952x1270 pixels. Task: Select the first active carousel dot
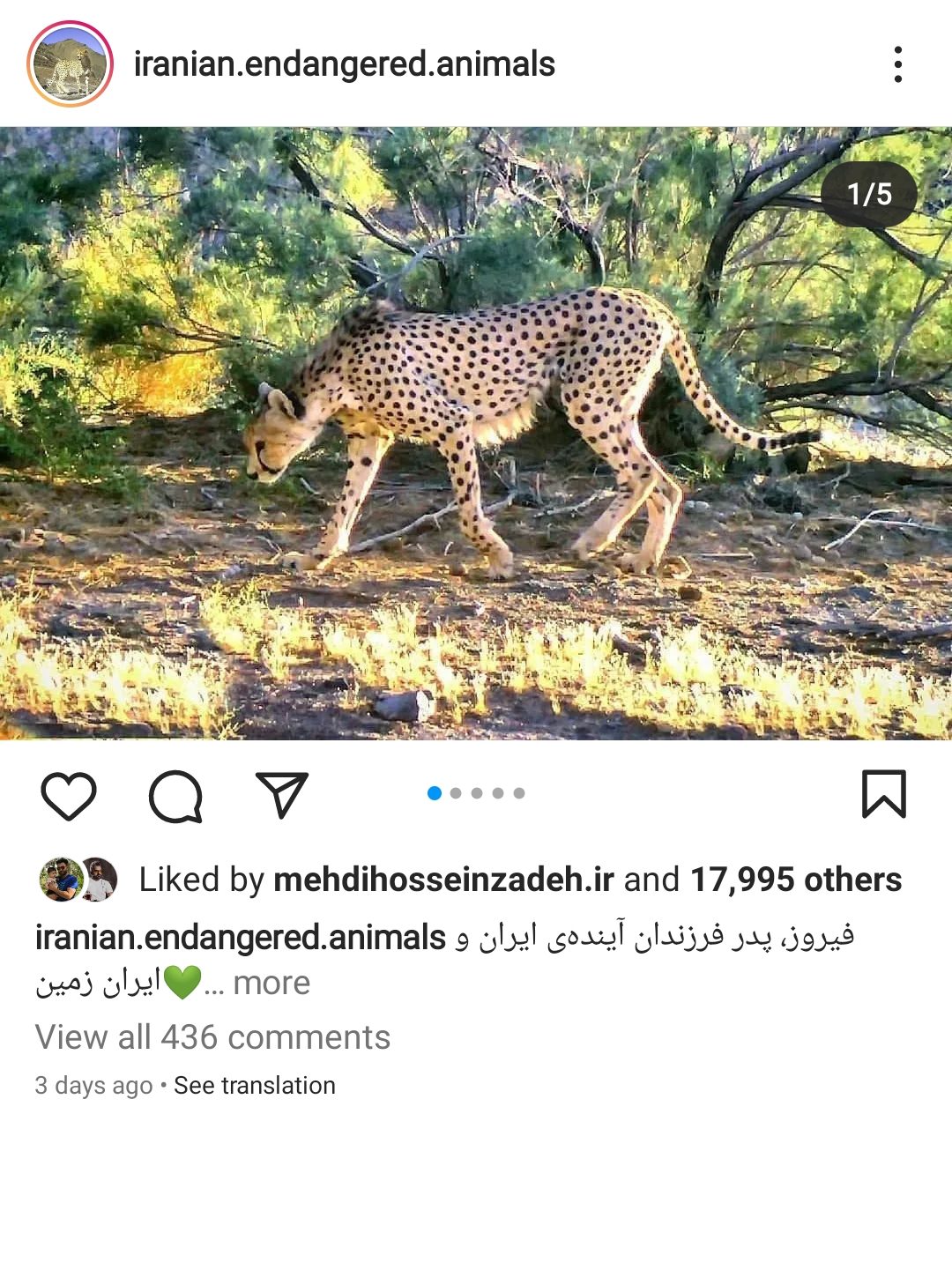click(435, 793)
